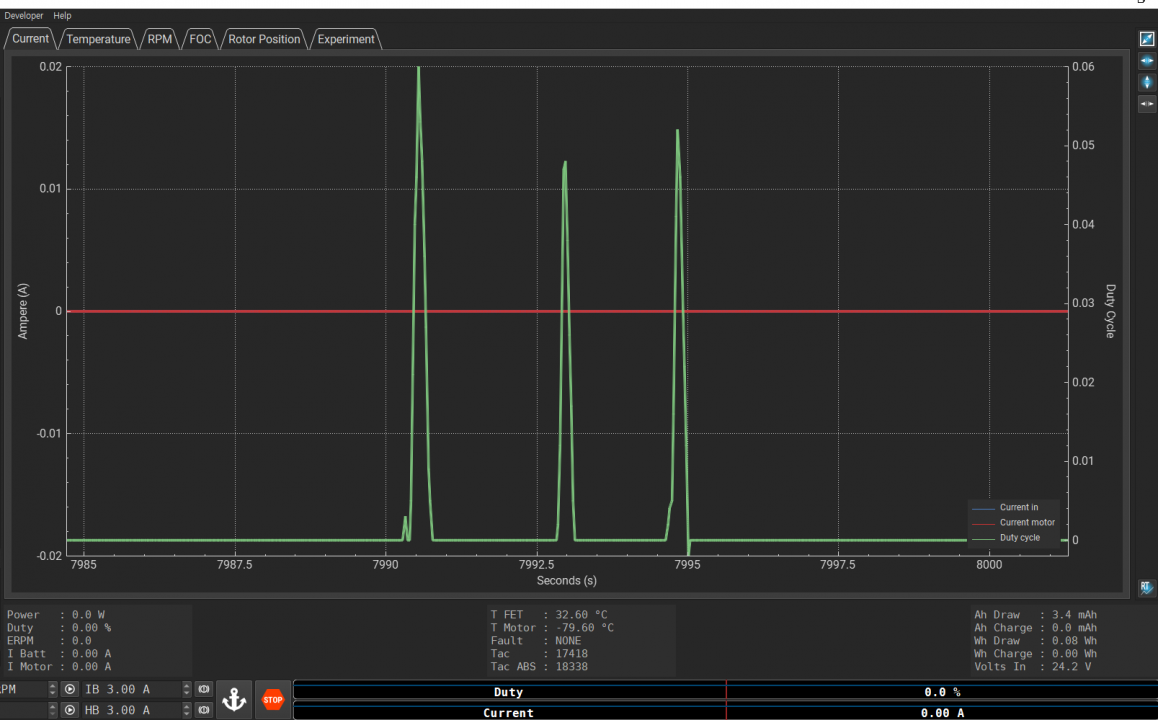The height and width of the screenshot is (720, 1158).
Task: Click the Duty Cycle right axis label
Action: (1109, 312)
